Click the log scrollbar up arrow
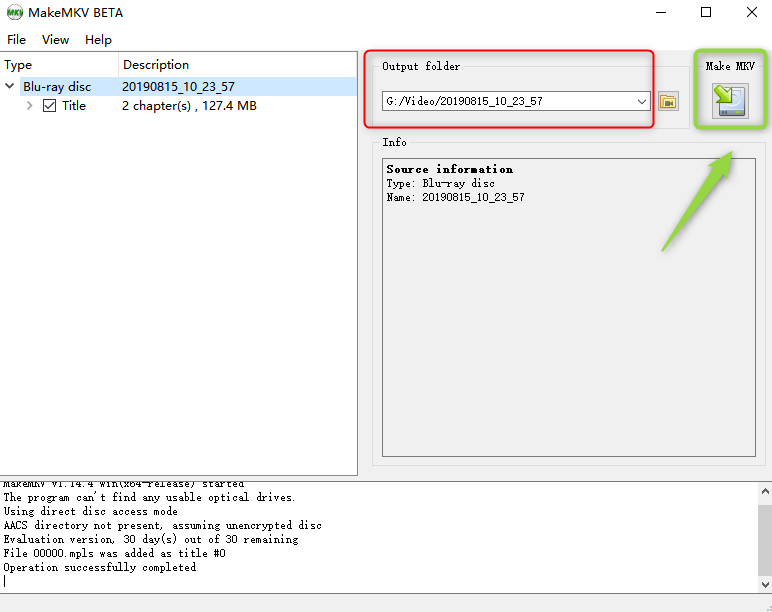Screen dimensions: 772x612 [765, 491]
